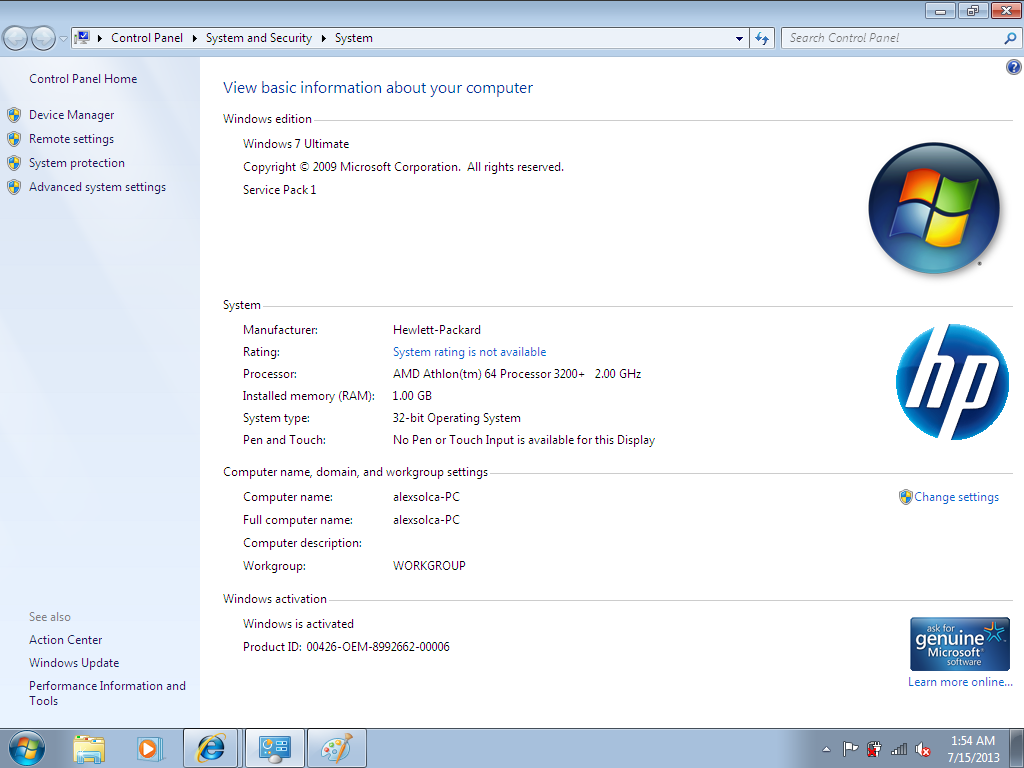This screenshot has width=1024, height=768.
Task: Click the Advanced system settings shield icon
Action: coord(14,188)
